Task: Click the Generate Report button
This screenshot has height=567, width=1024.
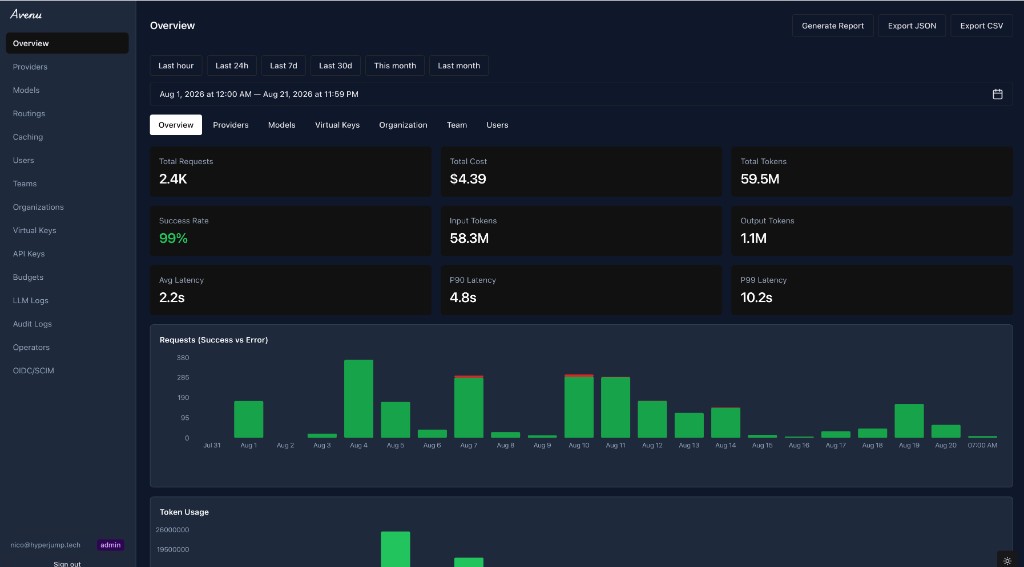Action: click(833, 25)
